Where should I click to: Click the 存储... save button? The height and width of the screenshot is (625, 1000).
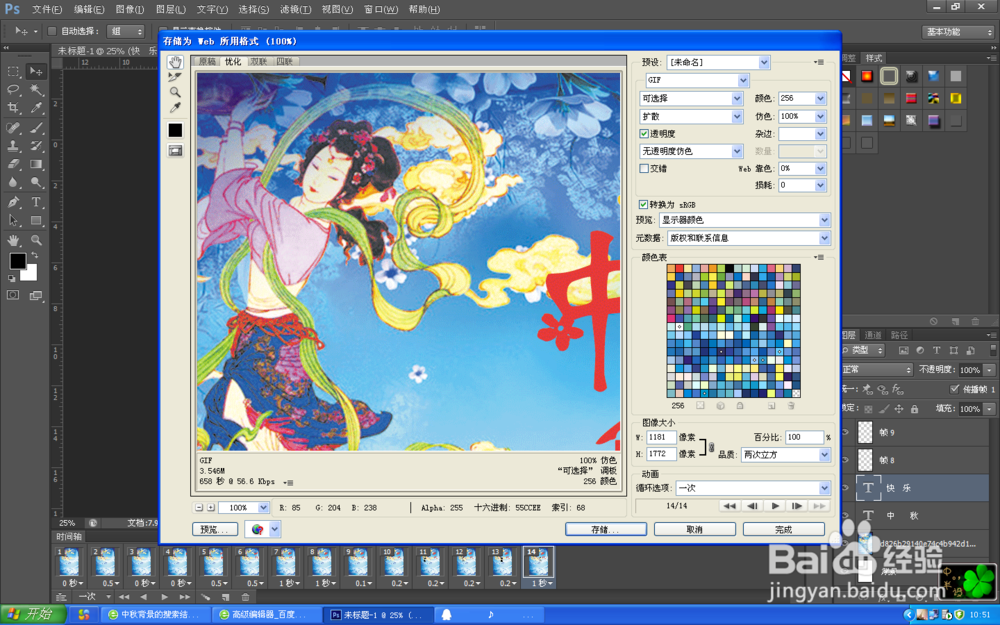[606, 529]
